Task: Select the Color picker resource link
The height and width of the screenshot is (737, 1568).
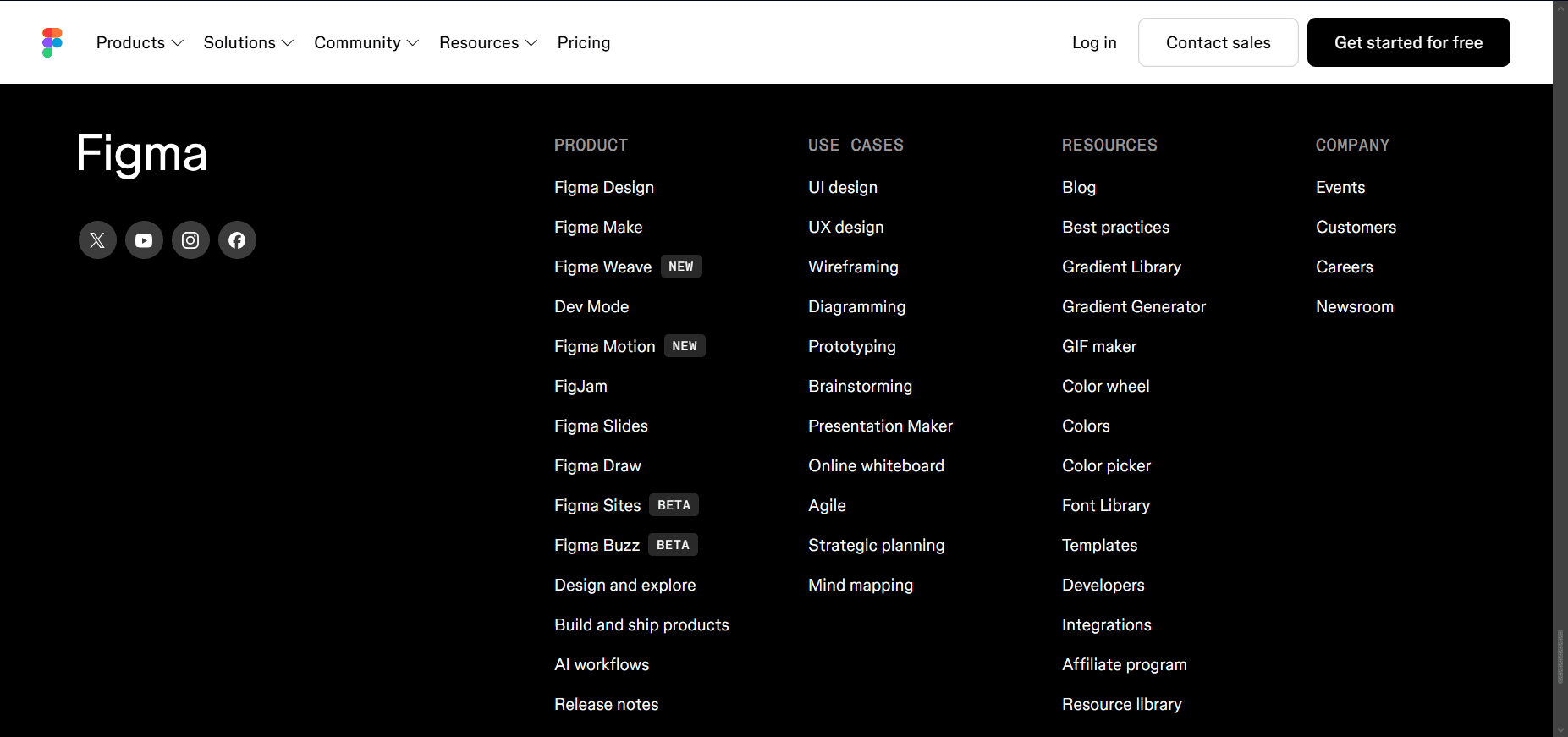Action: pyautogui.click(x=1107, y=465)
